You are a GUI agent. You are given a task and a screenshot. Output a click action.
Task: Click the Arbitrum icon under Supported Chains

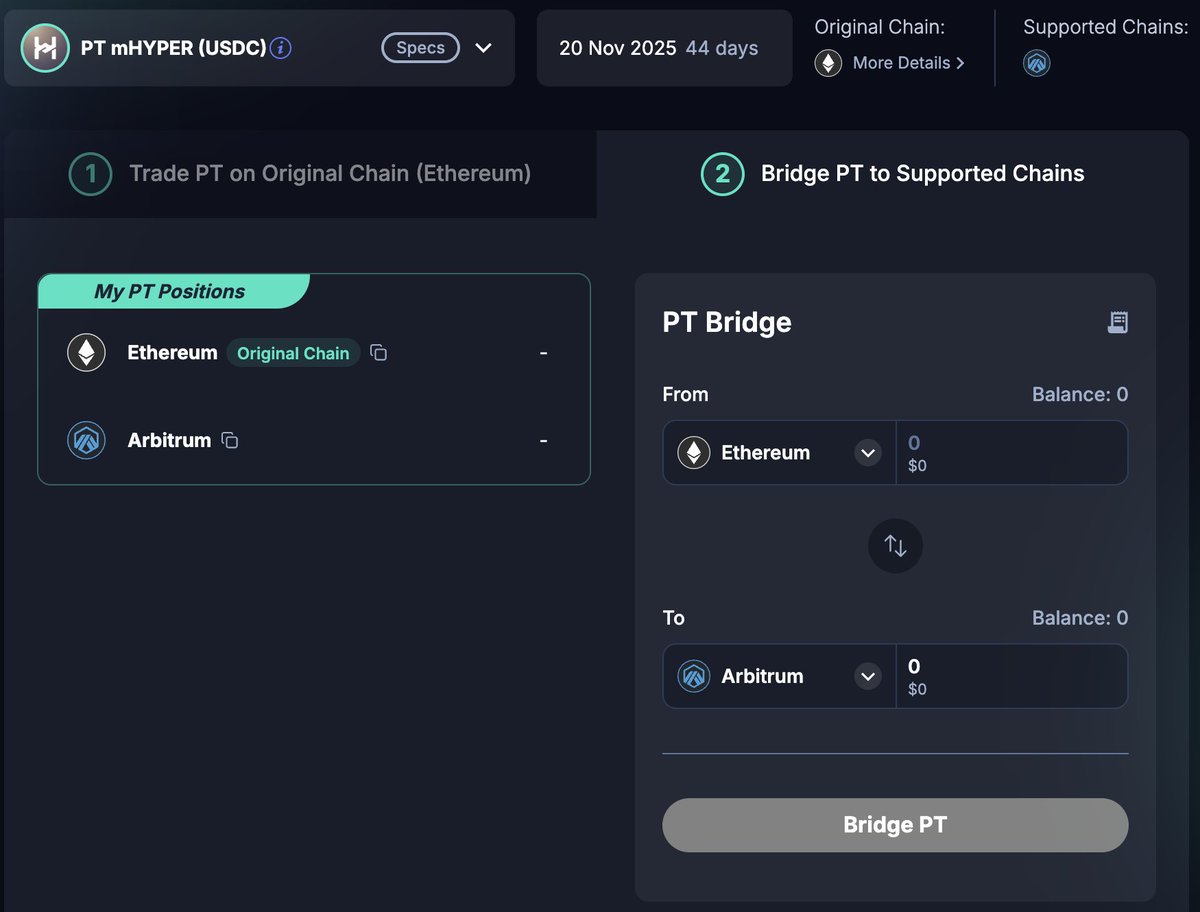point(1037,63)
